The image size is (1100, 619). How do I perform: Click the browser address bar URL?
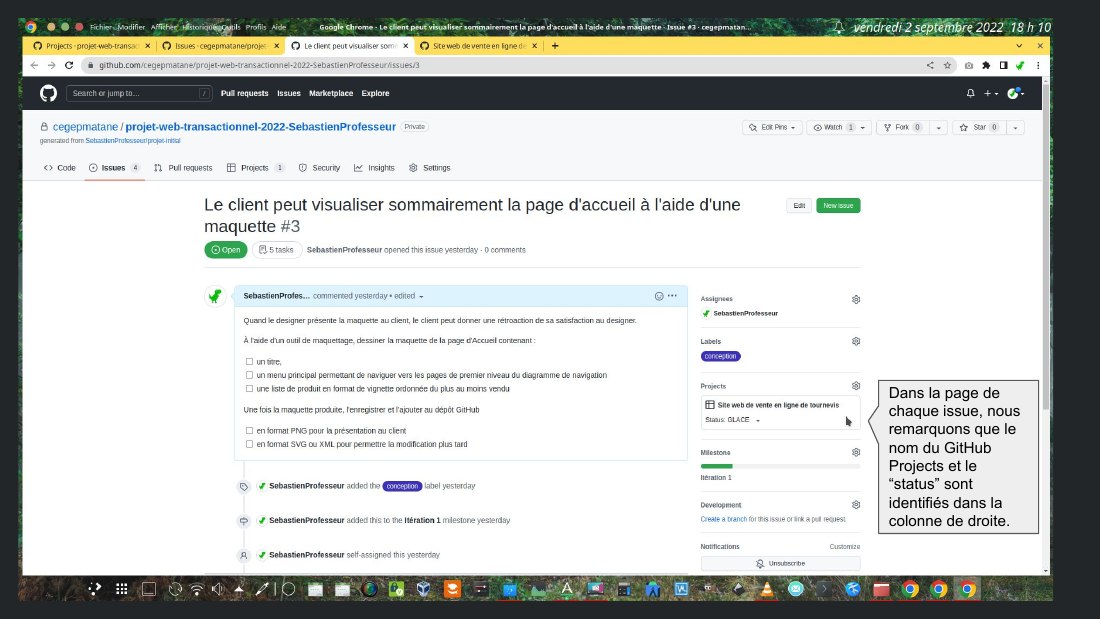[x=259, y=65]
